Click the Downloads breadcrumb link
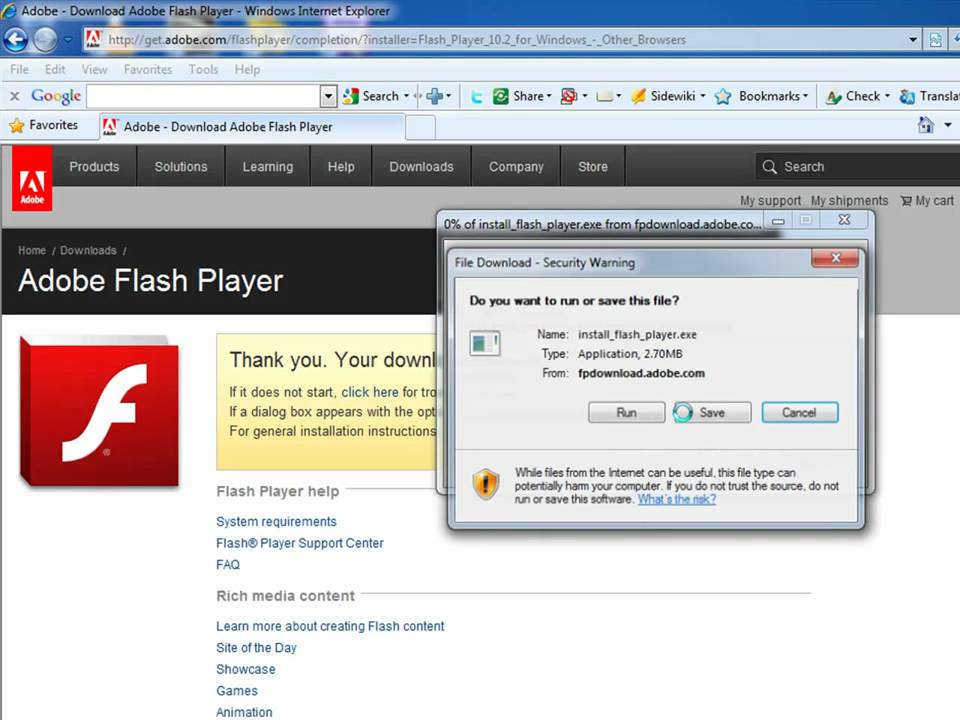This screenshot has height=720, width=960. [88, 250]
